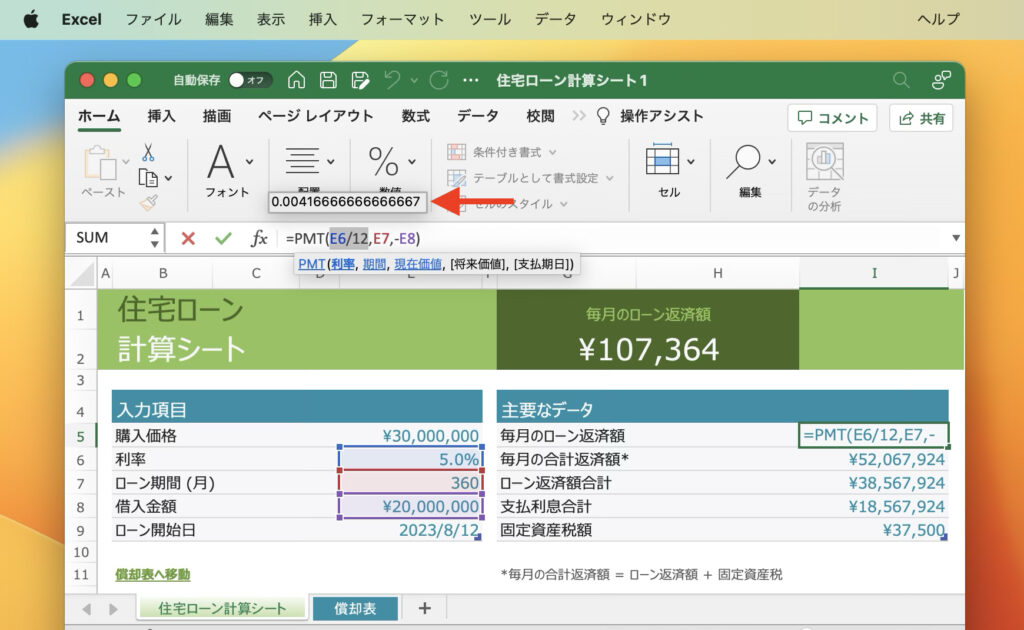Switch to the 数式 ribbon tab

pos(414,116)
